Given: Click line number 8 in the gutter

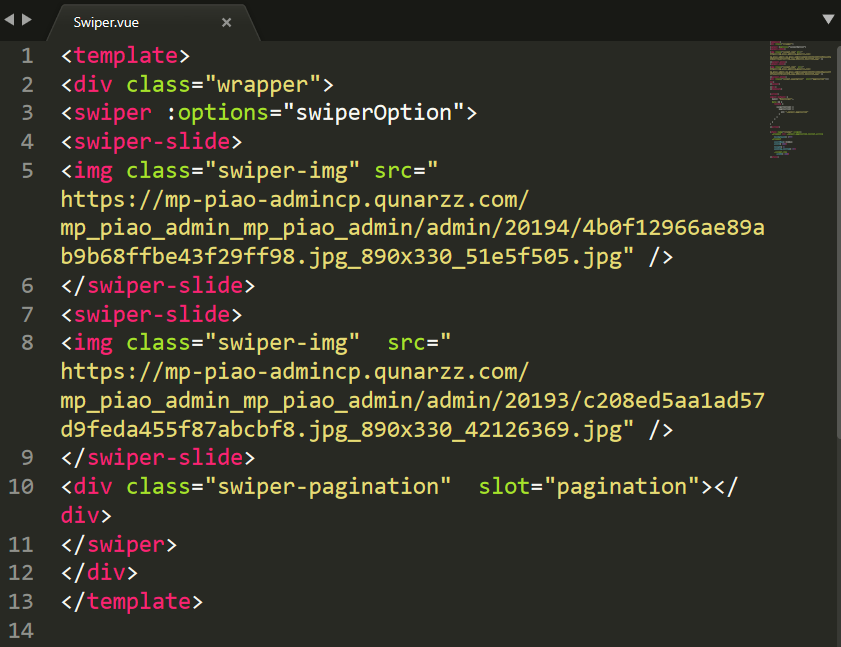Looking at the screenshot, I should pyautogui.click(x=26, y=344).
